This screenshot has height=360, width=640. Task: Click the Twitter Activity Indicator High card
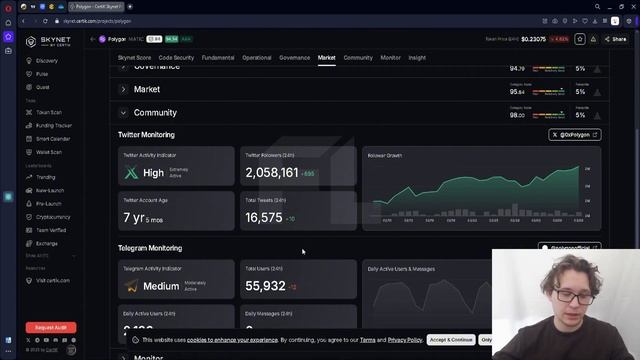176,166
